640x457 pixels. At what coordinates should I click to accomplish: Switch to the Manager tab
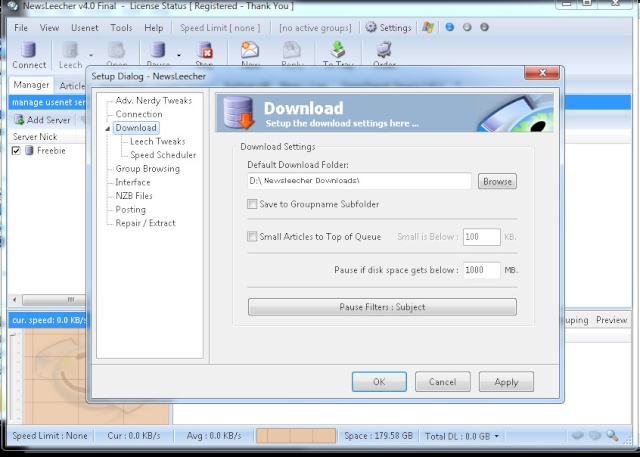(31, 85)
